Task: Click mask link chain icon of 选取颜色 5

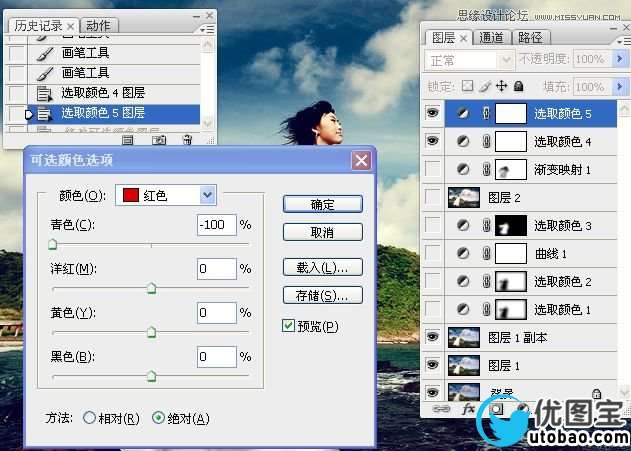Action: [486, 113]
